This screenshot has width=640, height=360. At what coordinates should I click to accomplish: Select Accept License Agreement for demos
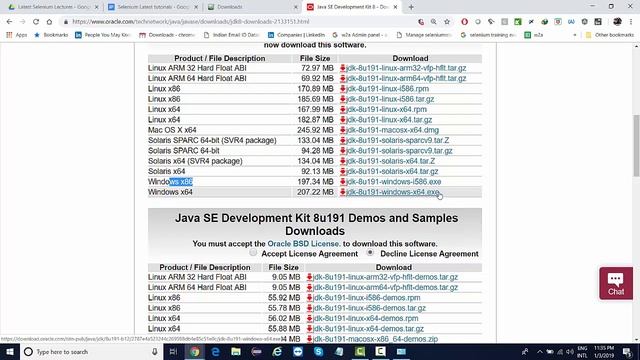(253, 253)
